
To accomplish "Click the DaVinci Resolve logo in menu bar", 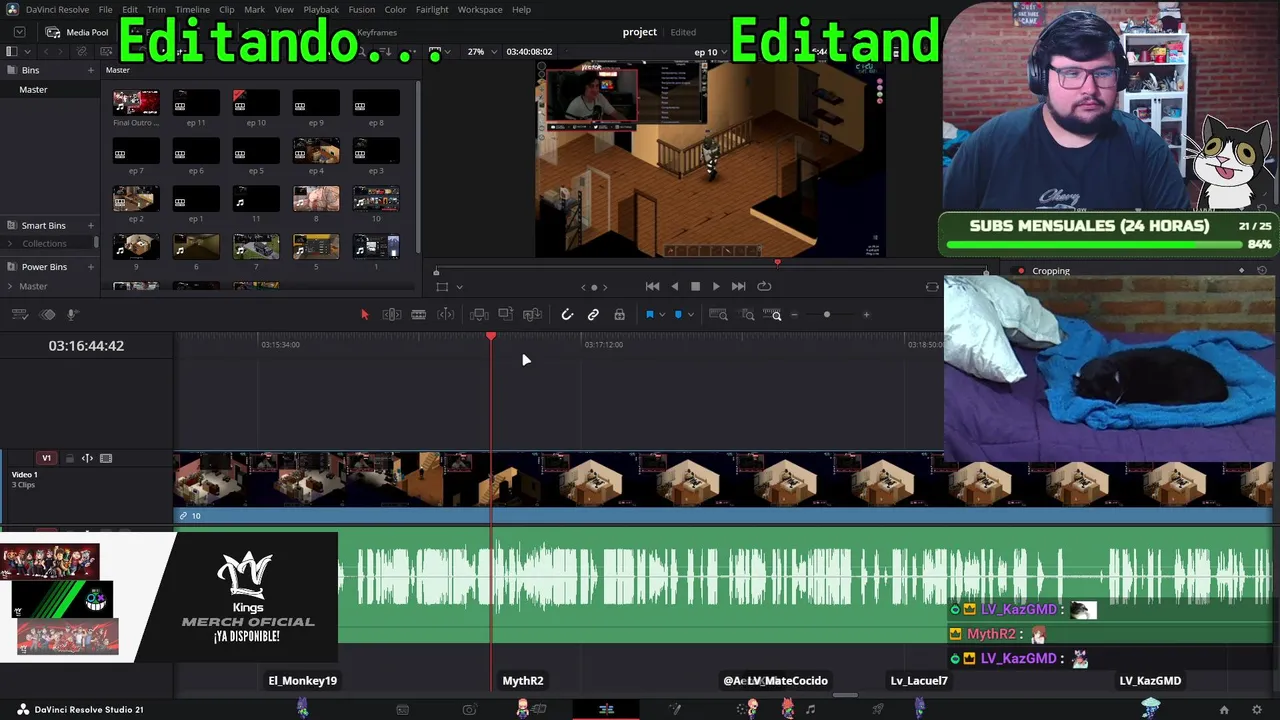I will click(12, 10).
